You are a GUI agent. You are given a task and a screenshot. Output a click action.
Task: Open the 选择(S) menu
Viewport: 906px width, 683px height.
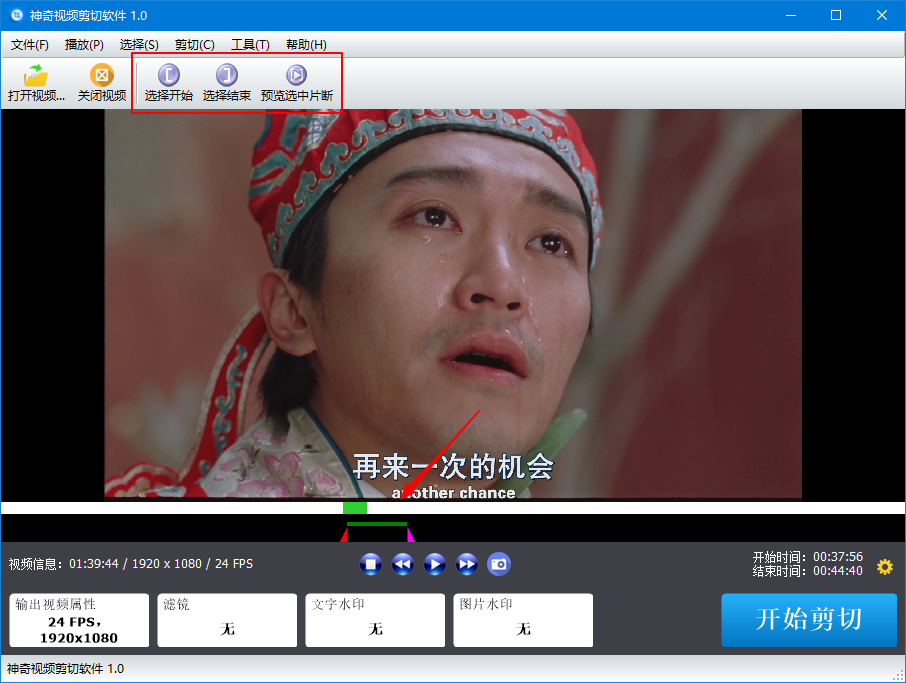click(x=139, y=44)
